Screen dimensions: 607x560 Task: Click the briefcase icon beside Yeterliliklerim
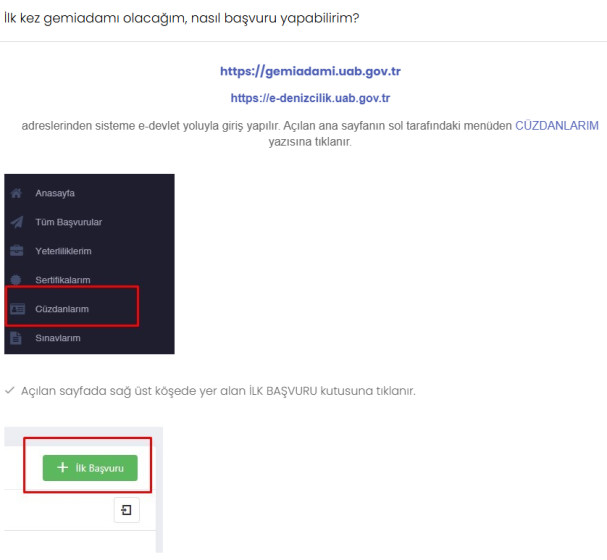pyautogui.click(x=16, y=251)
